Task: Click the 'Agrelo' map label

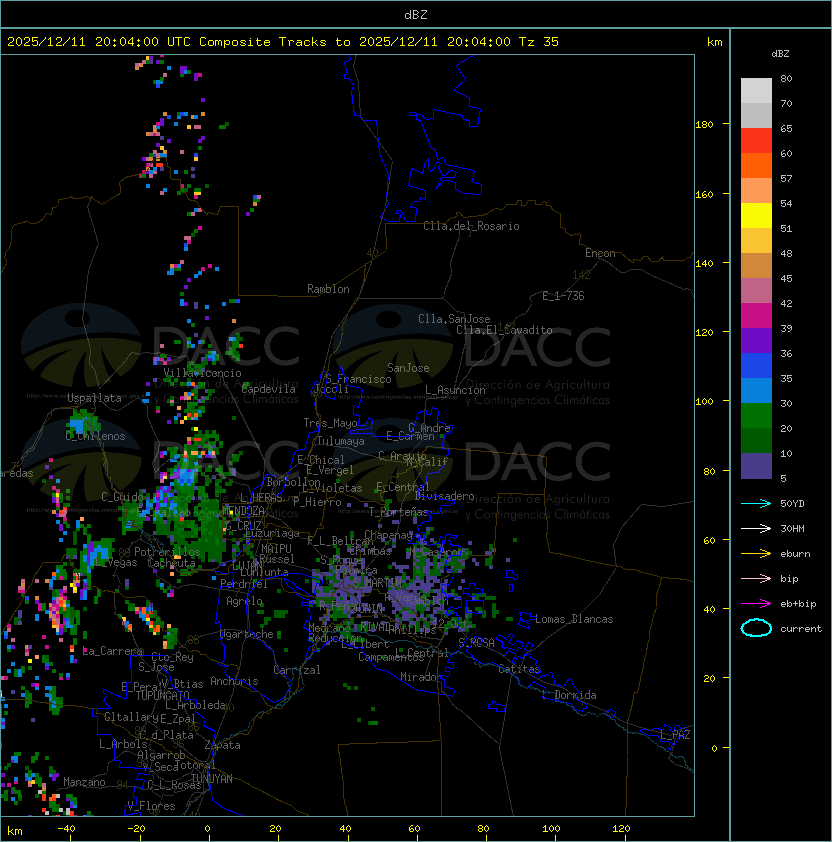Action: [x=244, y=601]
